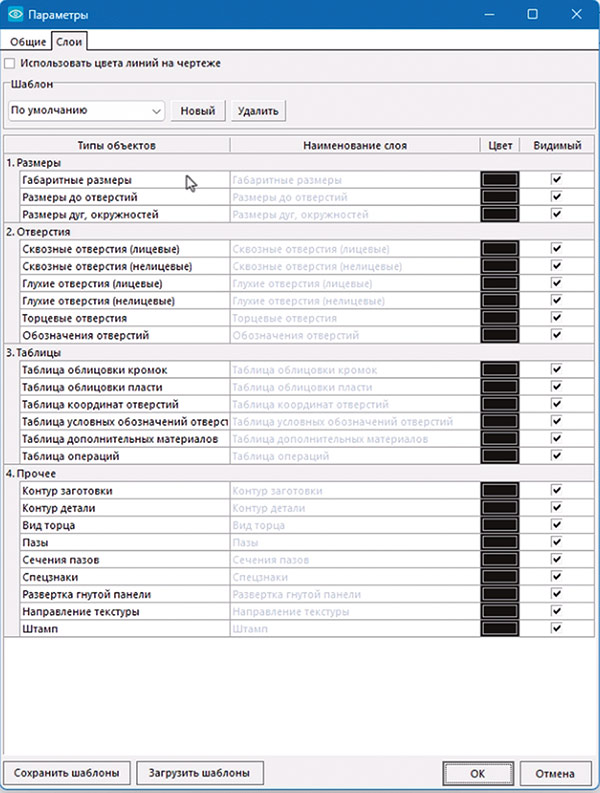Click layer name field for Спецзнаки
This screenshot has width=600, height=793.
coord(354,577)
